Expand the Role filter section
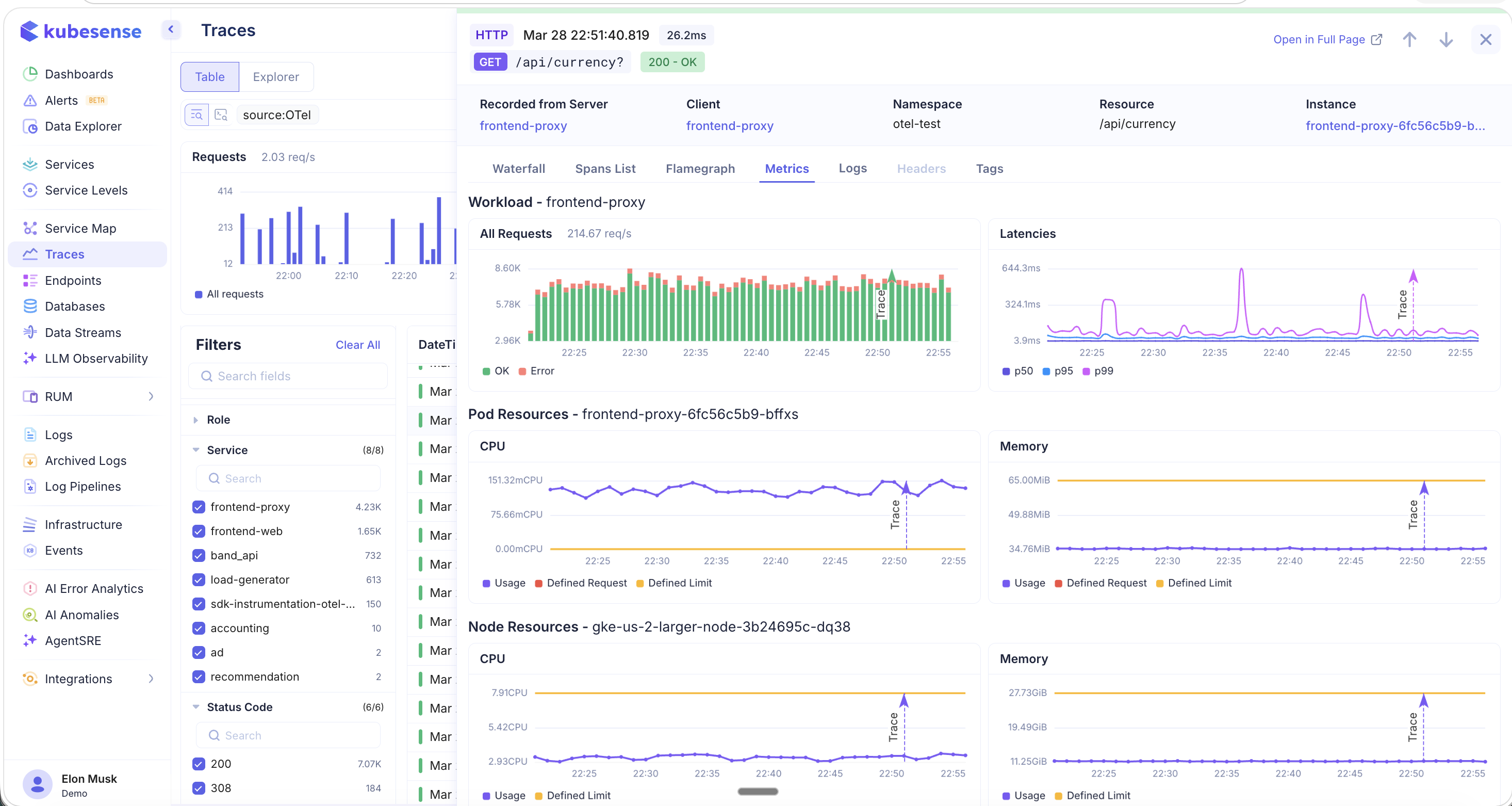The image size is (1512, 806). 196,420
